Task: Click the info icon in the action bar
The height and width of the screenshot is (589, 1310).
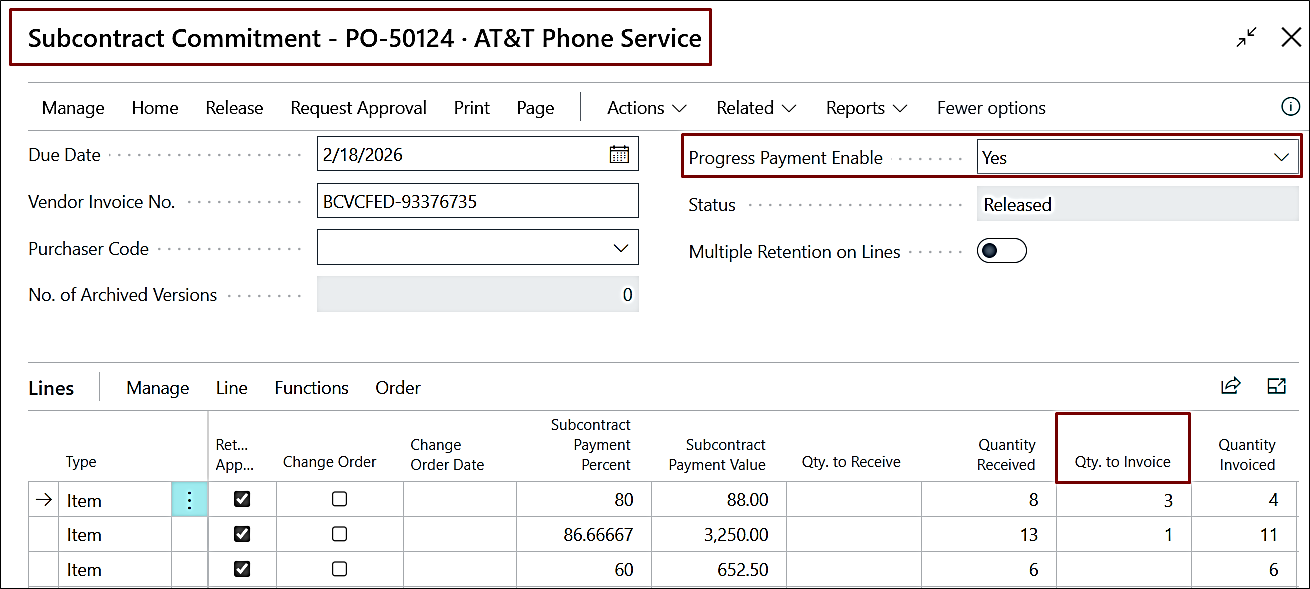Action: point(1290,107)
